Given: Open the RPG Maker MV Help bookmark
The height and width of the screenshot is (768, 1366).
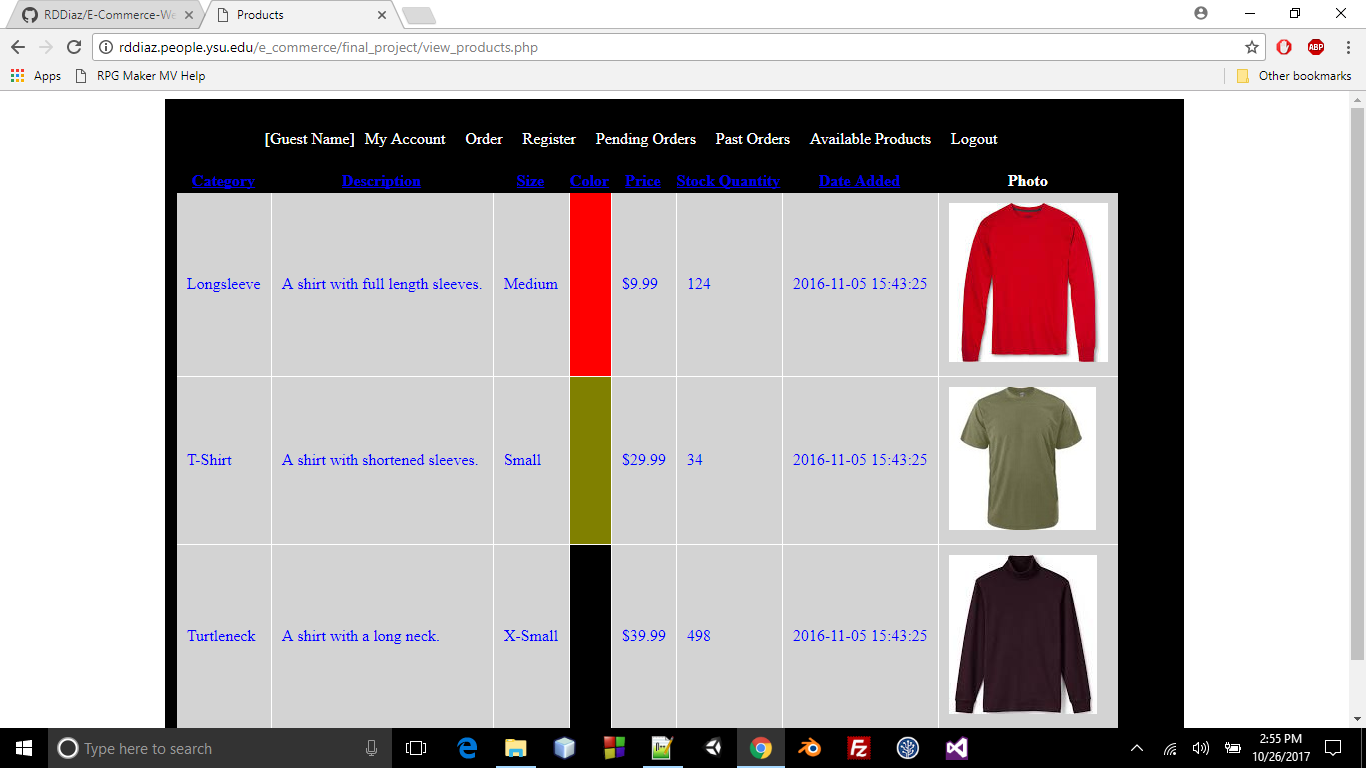Looking at the screenshot, I should (141, 76).
